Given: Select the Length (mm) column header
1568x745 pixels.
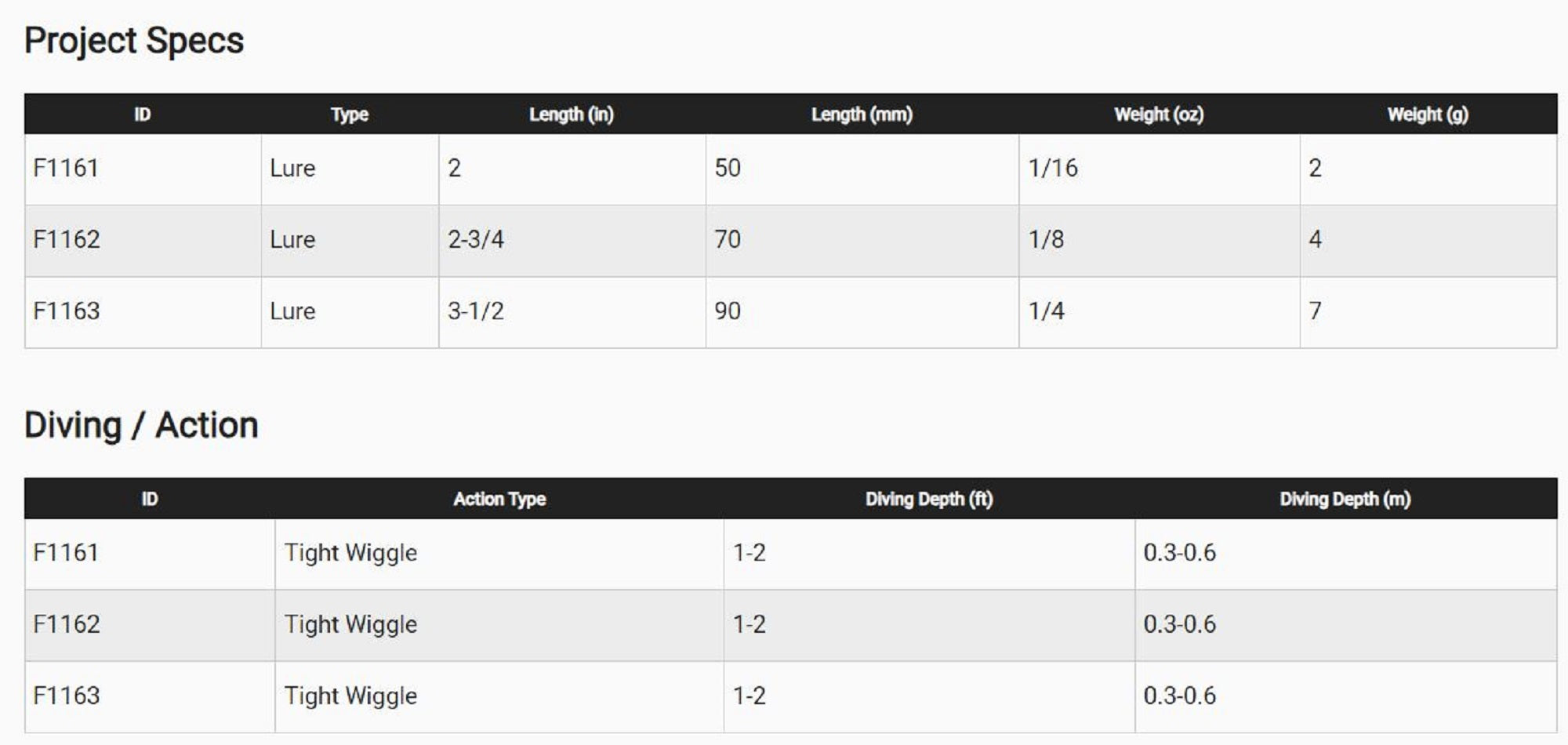Looking at the screenshot, I should (x=861, y=114).
